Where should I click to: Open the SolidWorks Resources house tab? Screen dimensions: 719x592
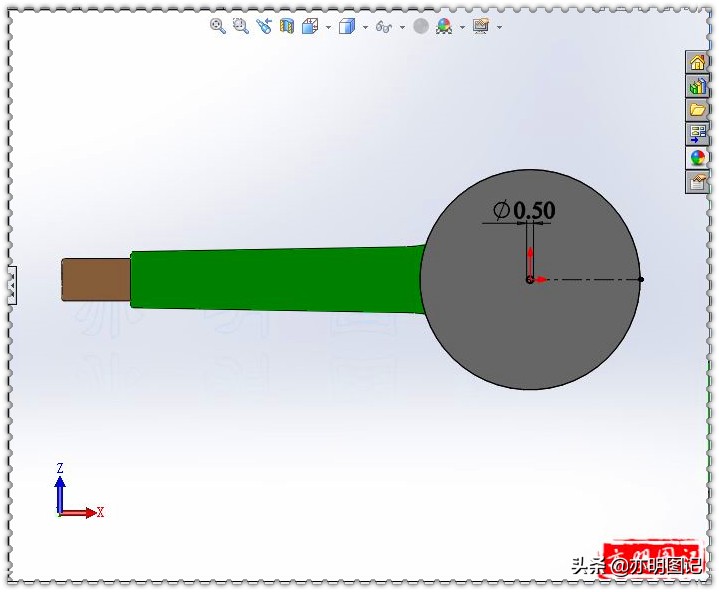tap(697, 62)
